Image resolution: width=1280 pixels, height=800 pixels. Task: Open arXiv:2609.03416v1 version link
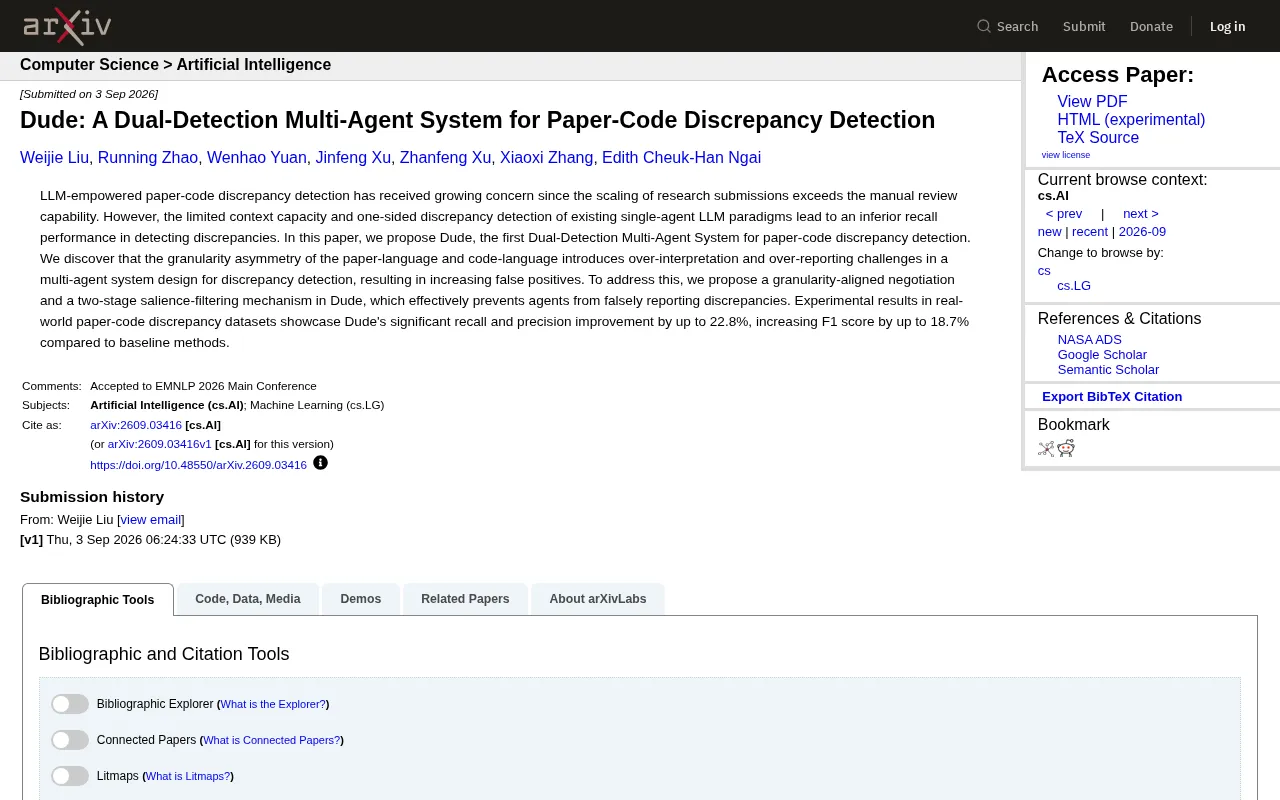point(159,444)
